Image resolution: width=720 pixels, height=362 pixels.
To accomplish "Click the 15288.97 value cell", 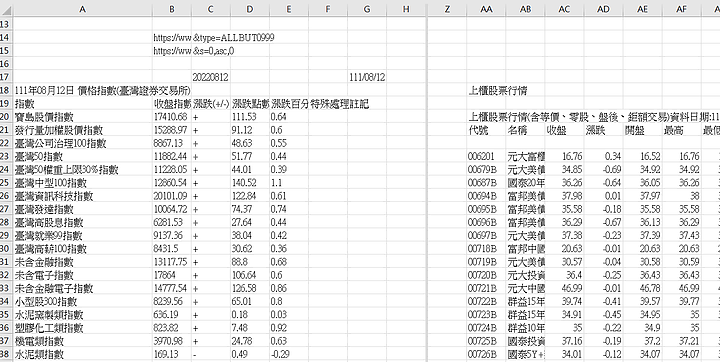I will (172, 130).
